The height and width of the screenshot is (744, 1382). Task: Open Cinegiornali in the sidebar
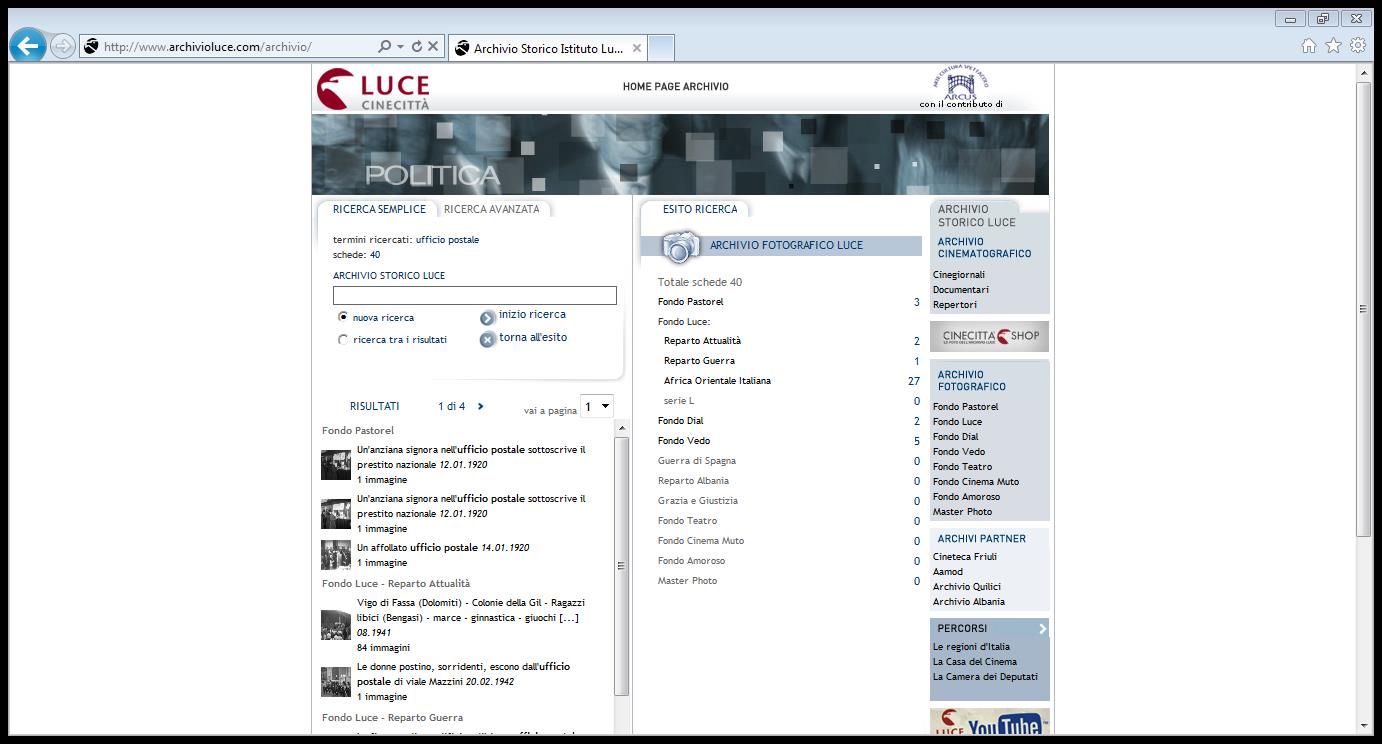click(959, 275)
